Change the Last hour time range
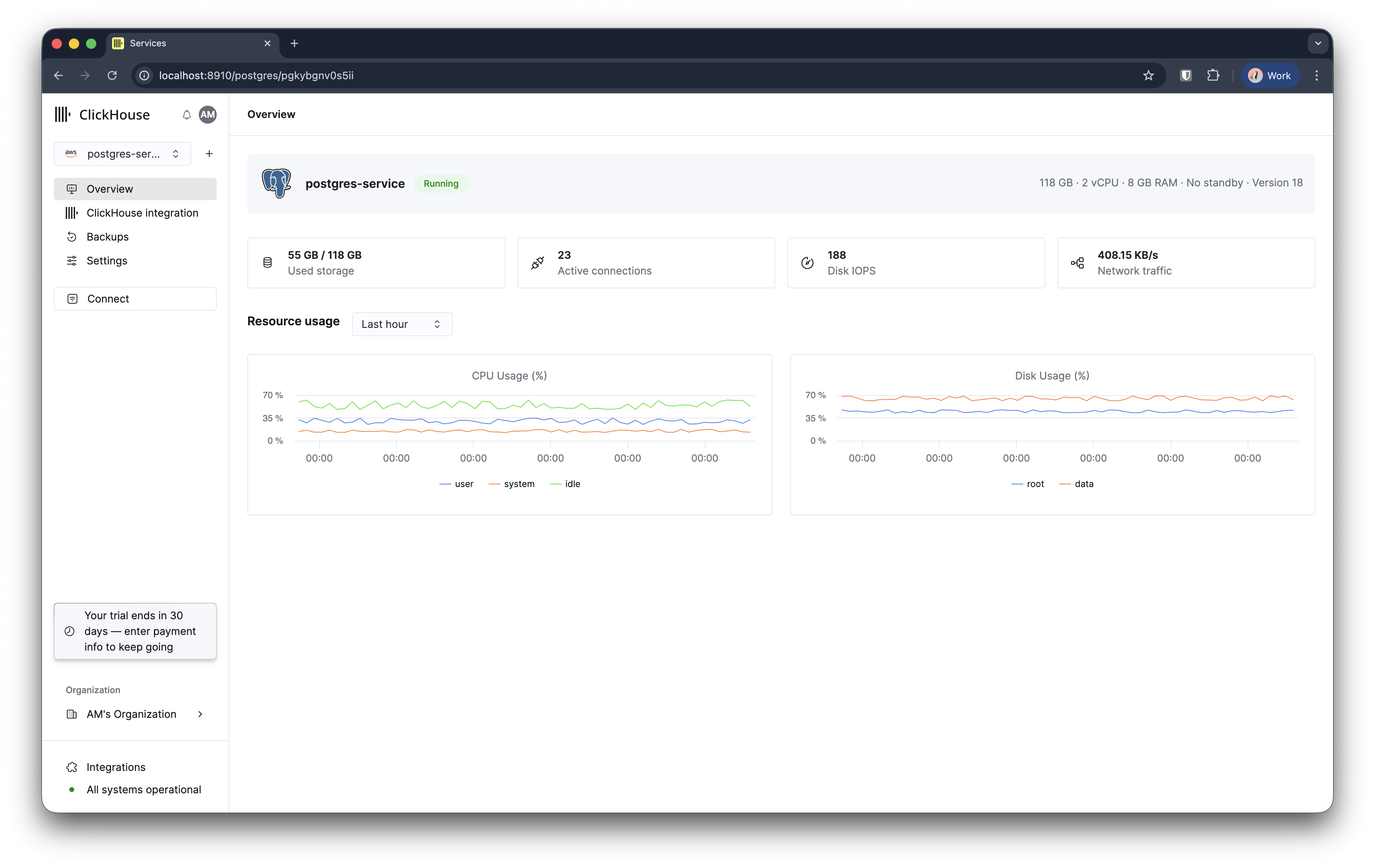Screen dimensions: 1375x868 (401, 323)
